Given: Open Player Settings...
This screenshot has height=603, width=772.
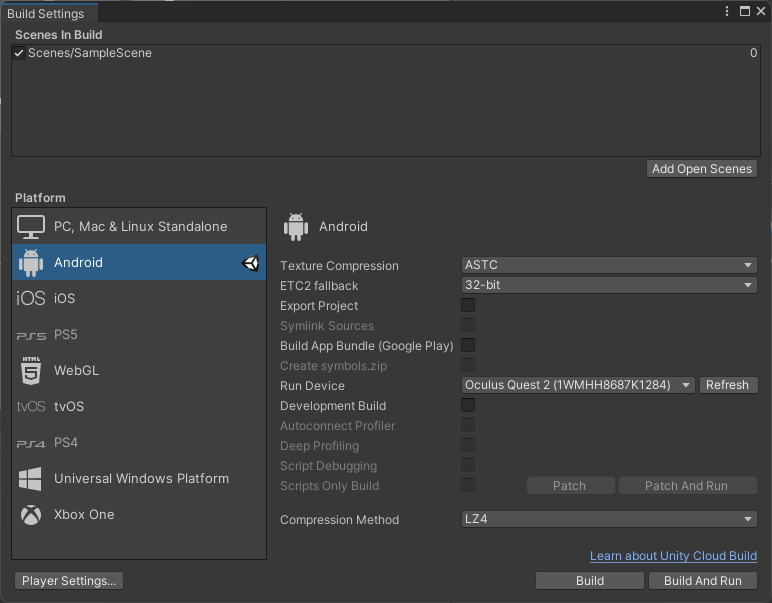Looking at the screenshot, I should [x=69, y=581].
